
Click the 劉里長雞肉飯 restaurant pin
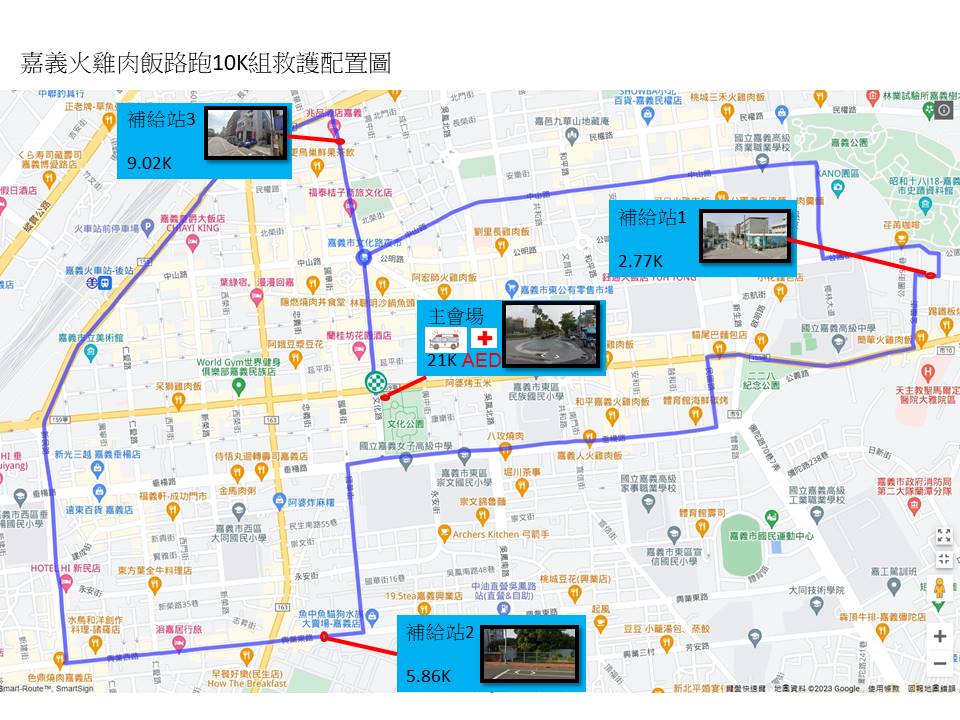(501, 247)
